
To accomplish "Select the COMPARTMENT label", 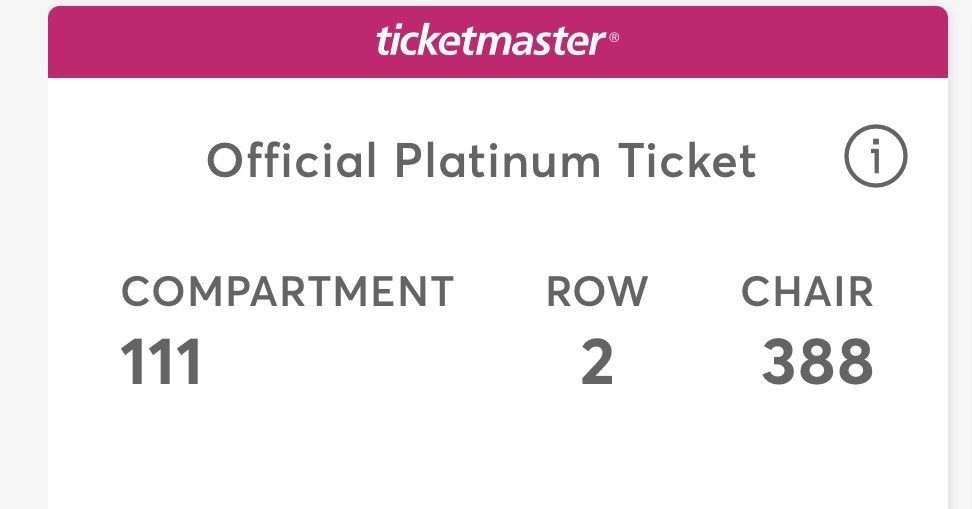I will pos(288,292).
